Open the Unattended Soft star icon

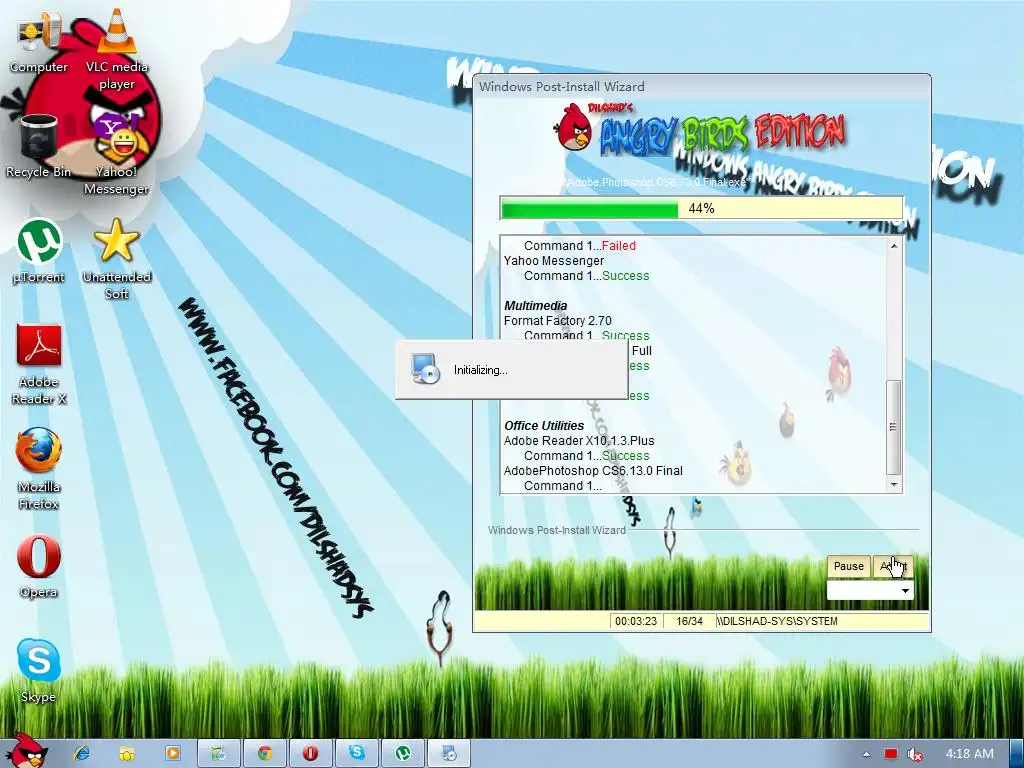coord(117,259)
